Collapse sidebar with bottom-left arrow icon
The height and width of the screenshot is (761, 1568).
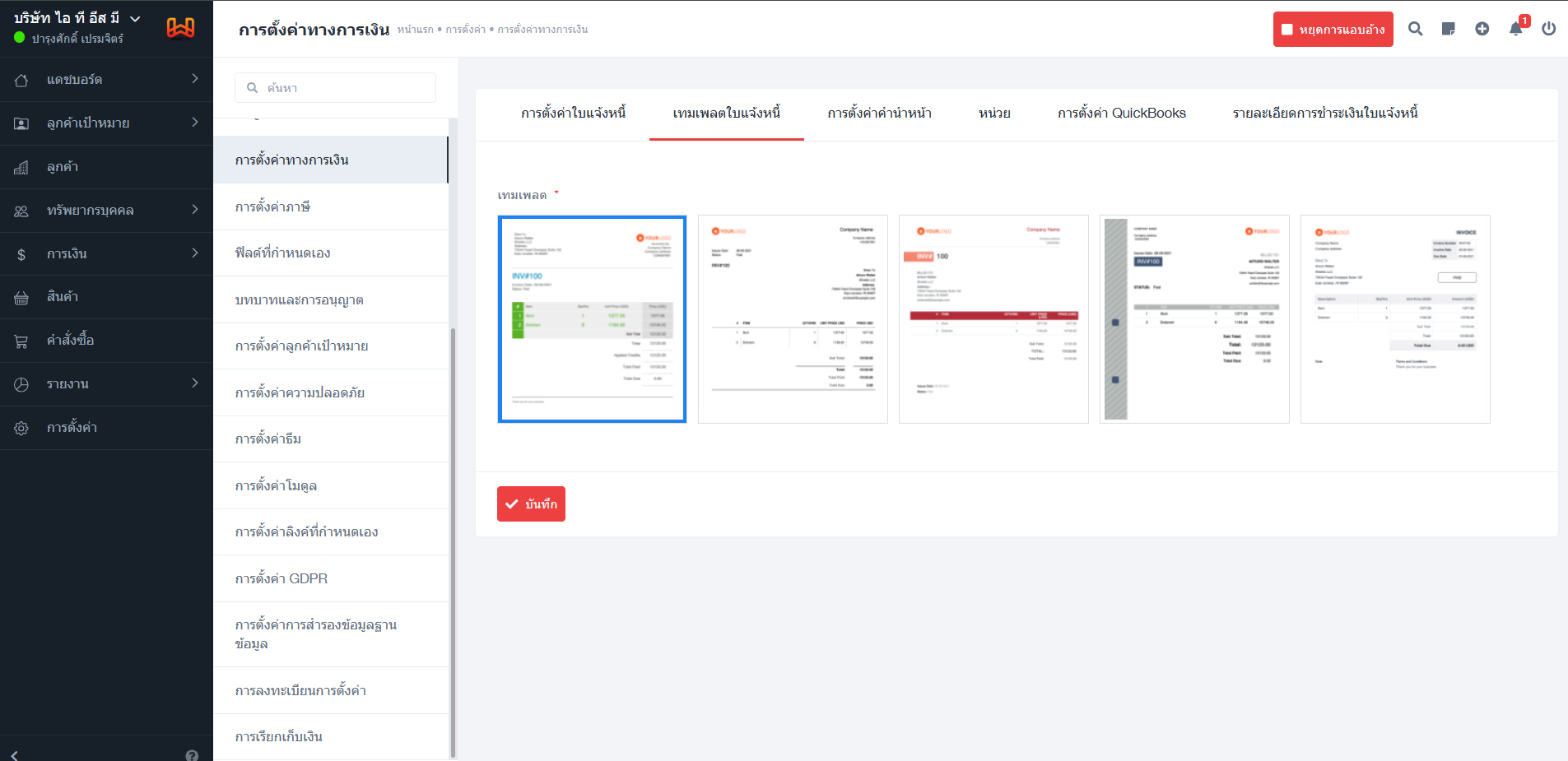tap(15, 755)
